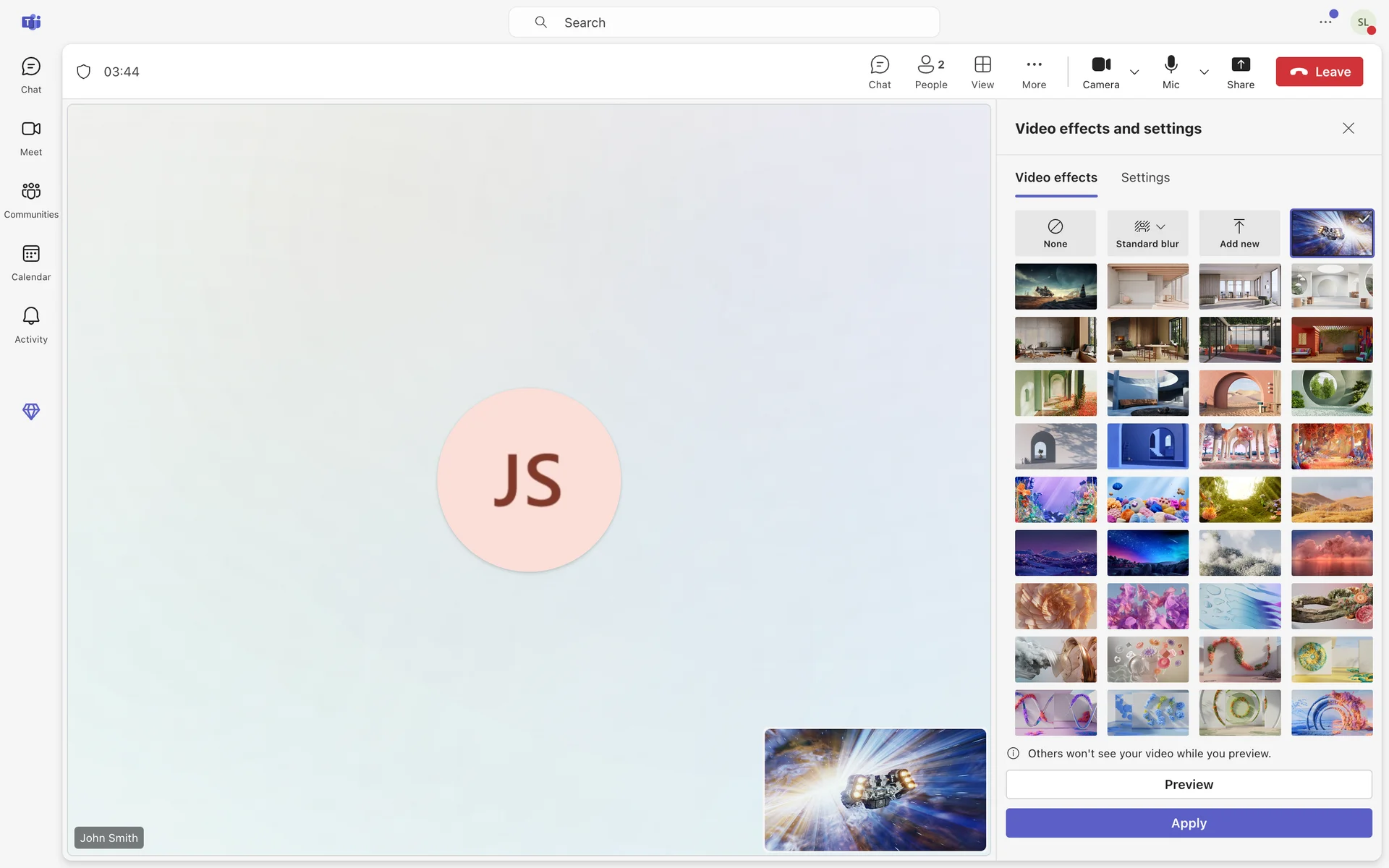Open the Activity bell feed
Screen dimensions: 1389x868
coord(30,325)
